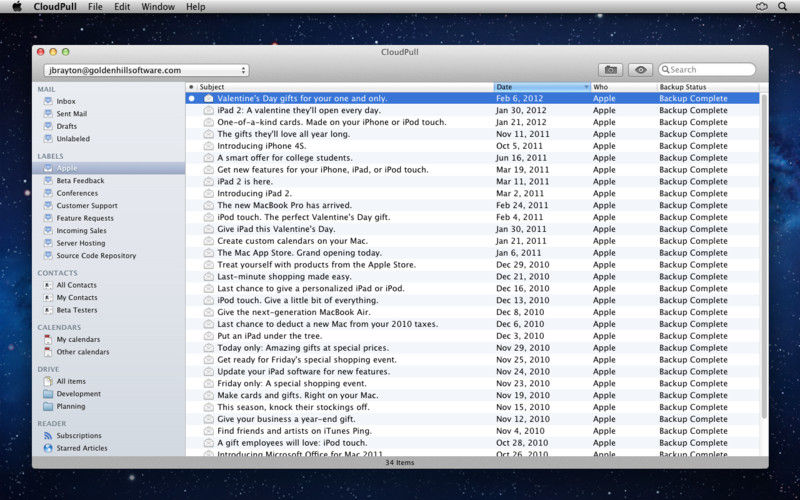This screenshot has width=800, height=500.
Task: Select 'Put an iPad under the tree.' message
Action: tap(472, 336)
